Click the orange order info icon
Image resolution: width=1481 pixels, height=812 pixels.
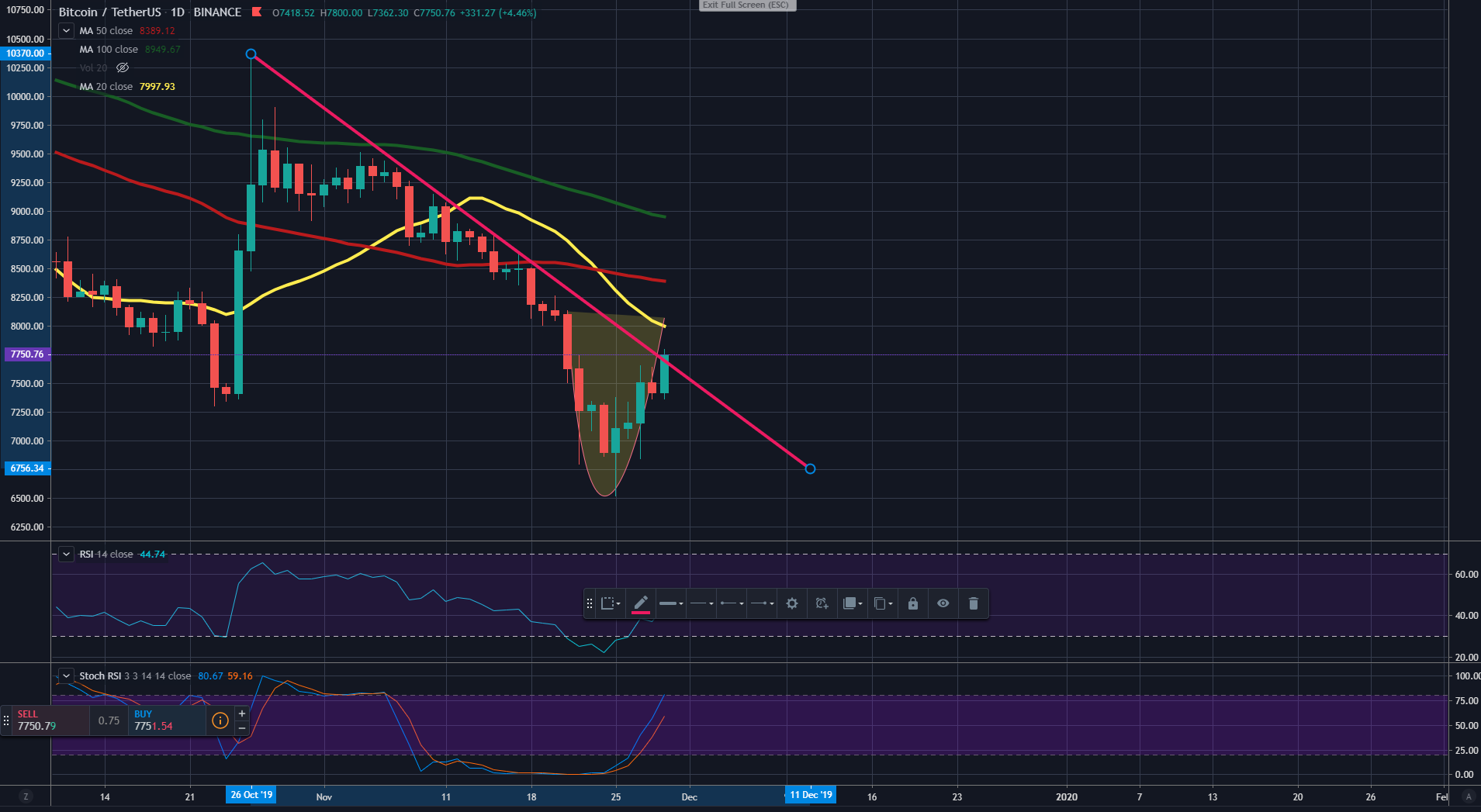coord(220,720)
